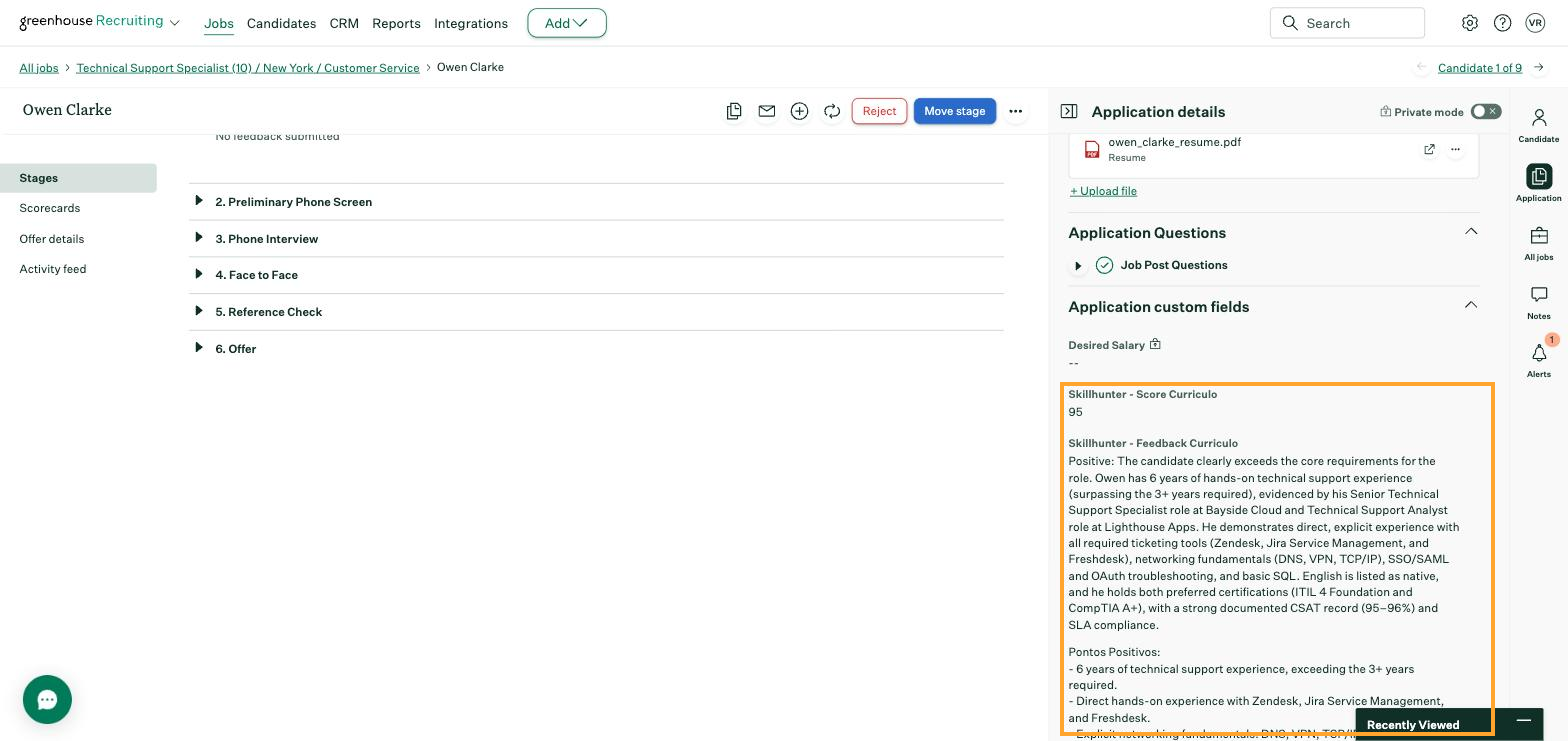Click the Owen Clarke candidate name heading
The height and width of the screenshot is (741, 1568).
[x=67, y=110]
